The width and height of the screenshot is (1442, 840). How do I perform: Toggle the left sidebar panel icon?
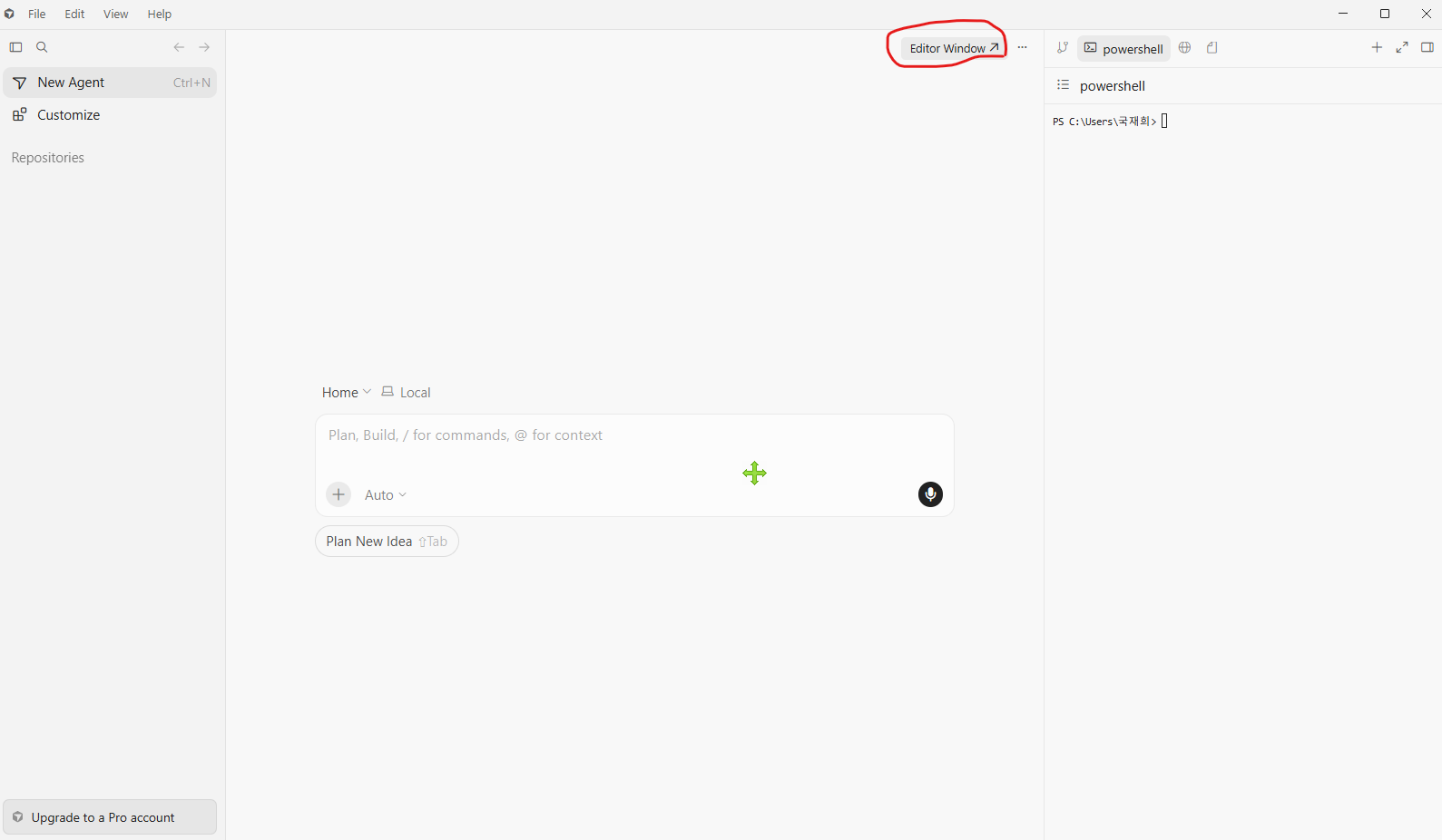(15, 47)
